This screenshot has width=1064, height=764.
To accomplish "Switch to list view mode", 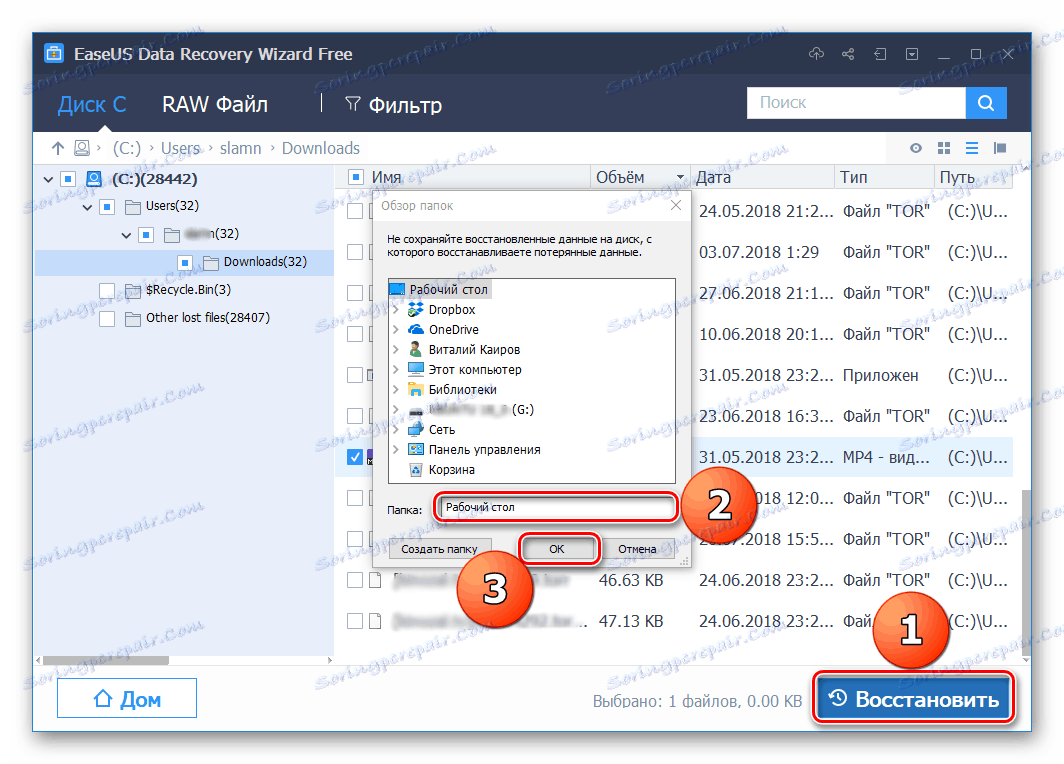I will click(x=972, y=148).
